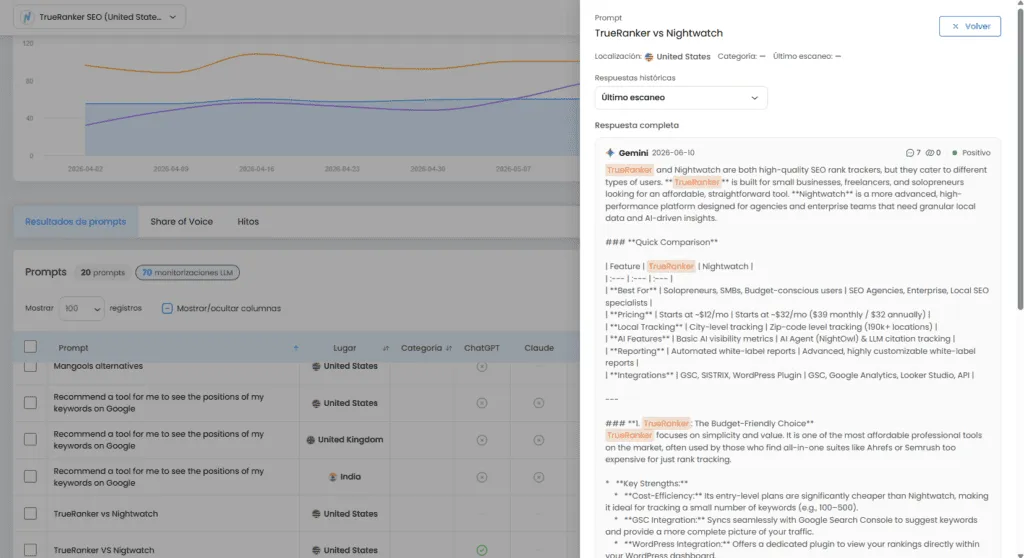The height and width of the screenshot is (558, 1024).
Task: Click the prompt text TrueRanker VS Nigtwatch
Action: point(104,550)
